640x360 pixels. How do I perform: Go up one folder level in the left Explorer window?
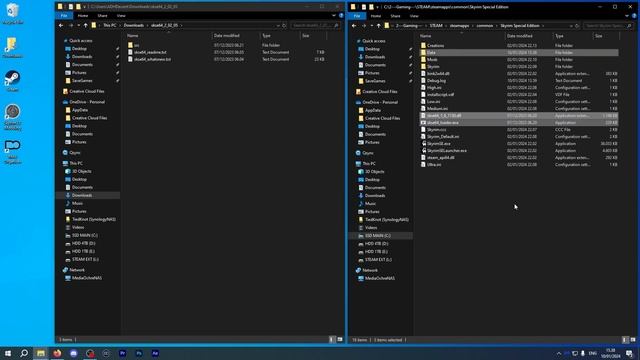pos(85,25)
